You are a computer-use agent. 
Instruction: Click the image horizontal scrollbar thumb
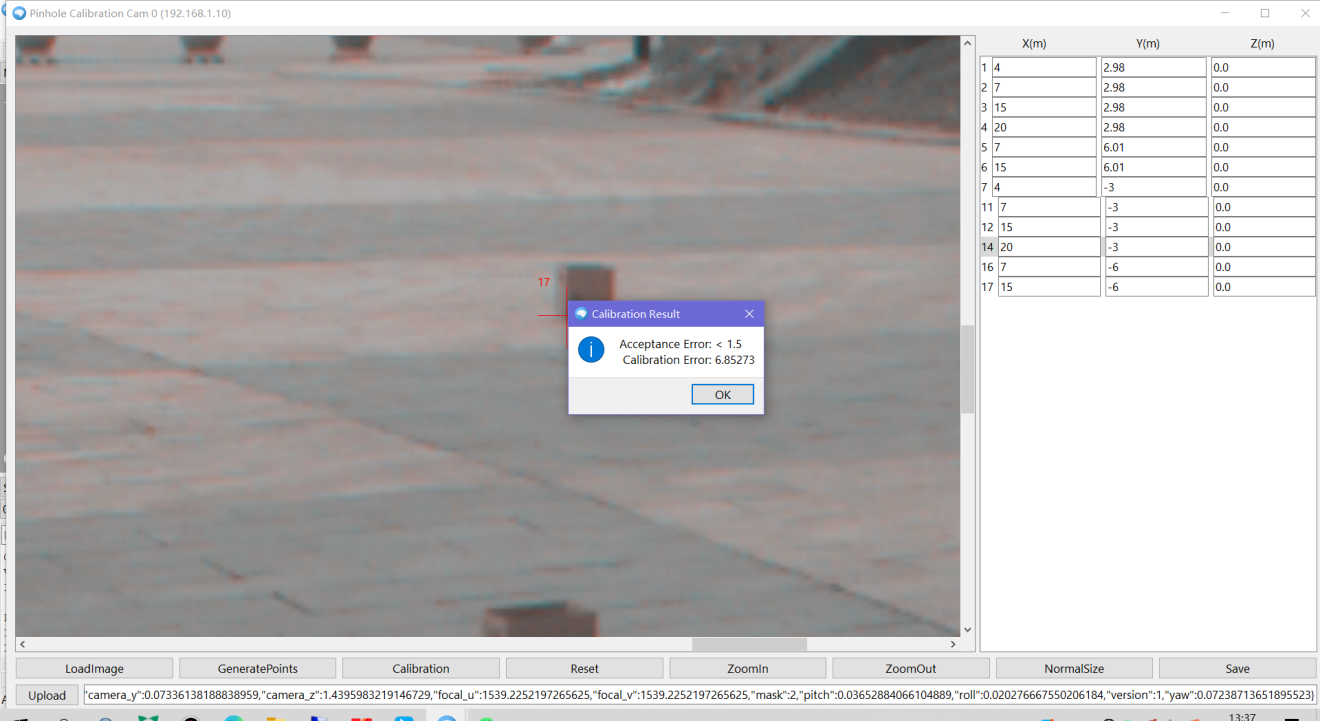(749, 645)
